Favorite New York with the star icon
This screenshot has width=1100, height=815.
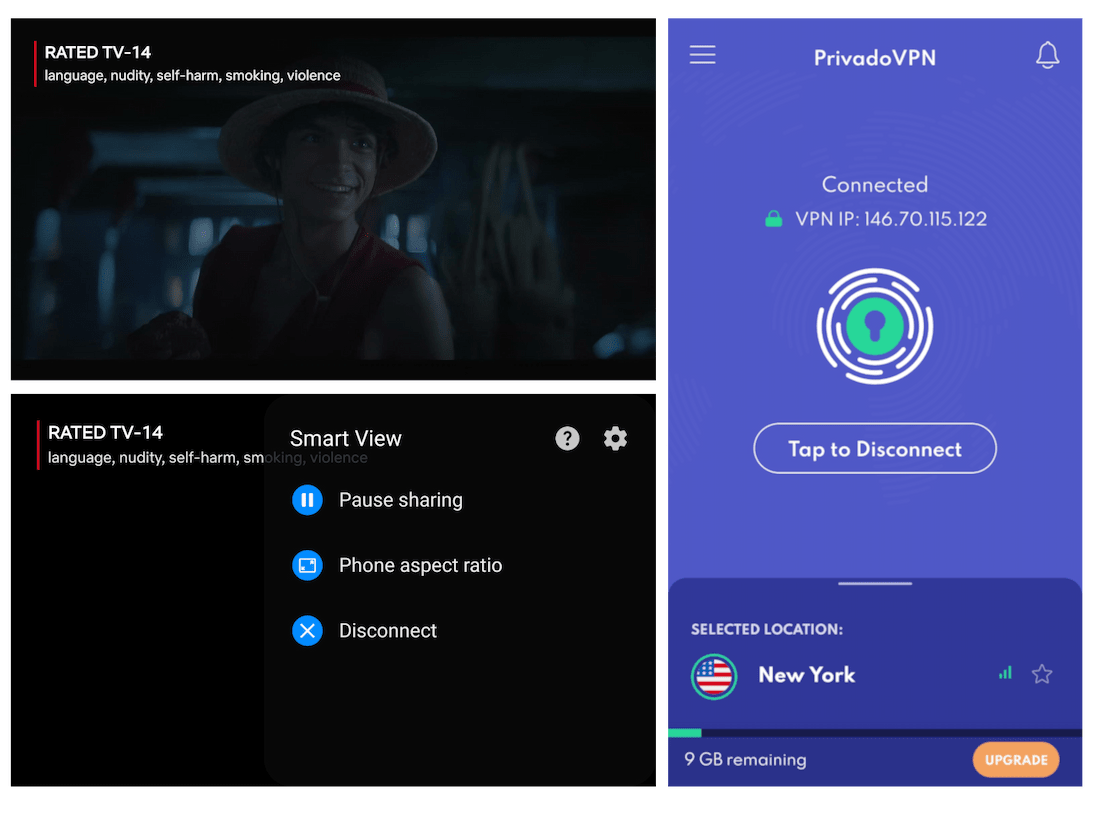pyautogui.click(x=1042, y=674)
